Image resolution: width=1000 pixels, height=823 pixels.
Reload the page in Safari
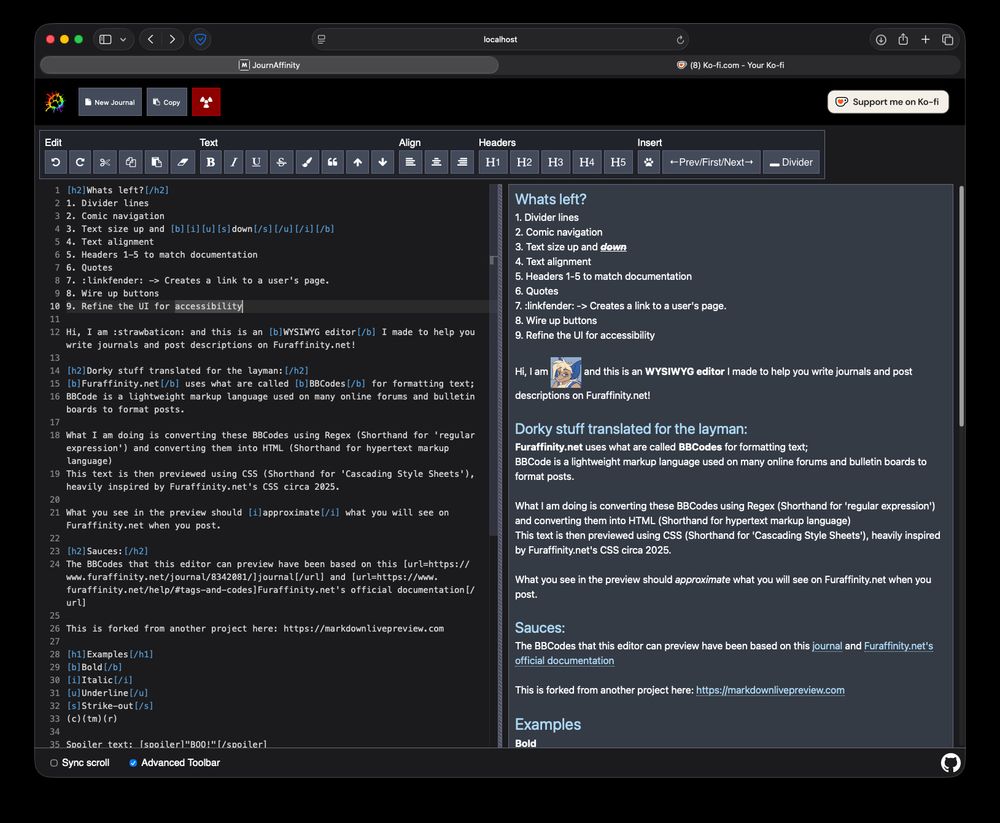click(680, 40)
